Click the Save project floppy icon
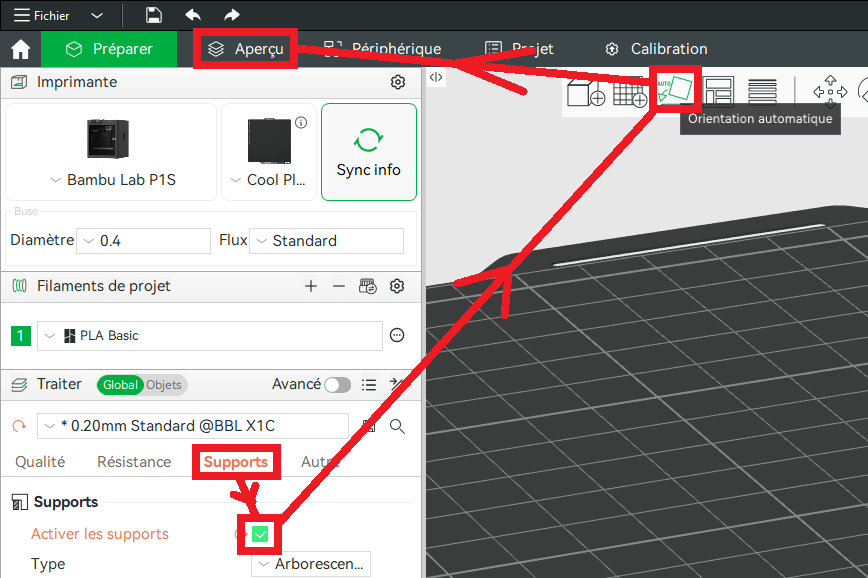This screenshot has width=868, height=578. (153, 15)
